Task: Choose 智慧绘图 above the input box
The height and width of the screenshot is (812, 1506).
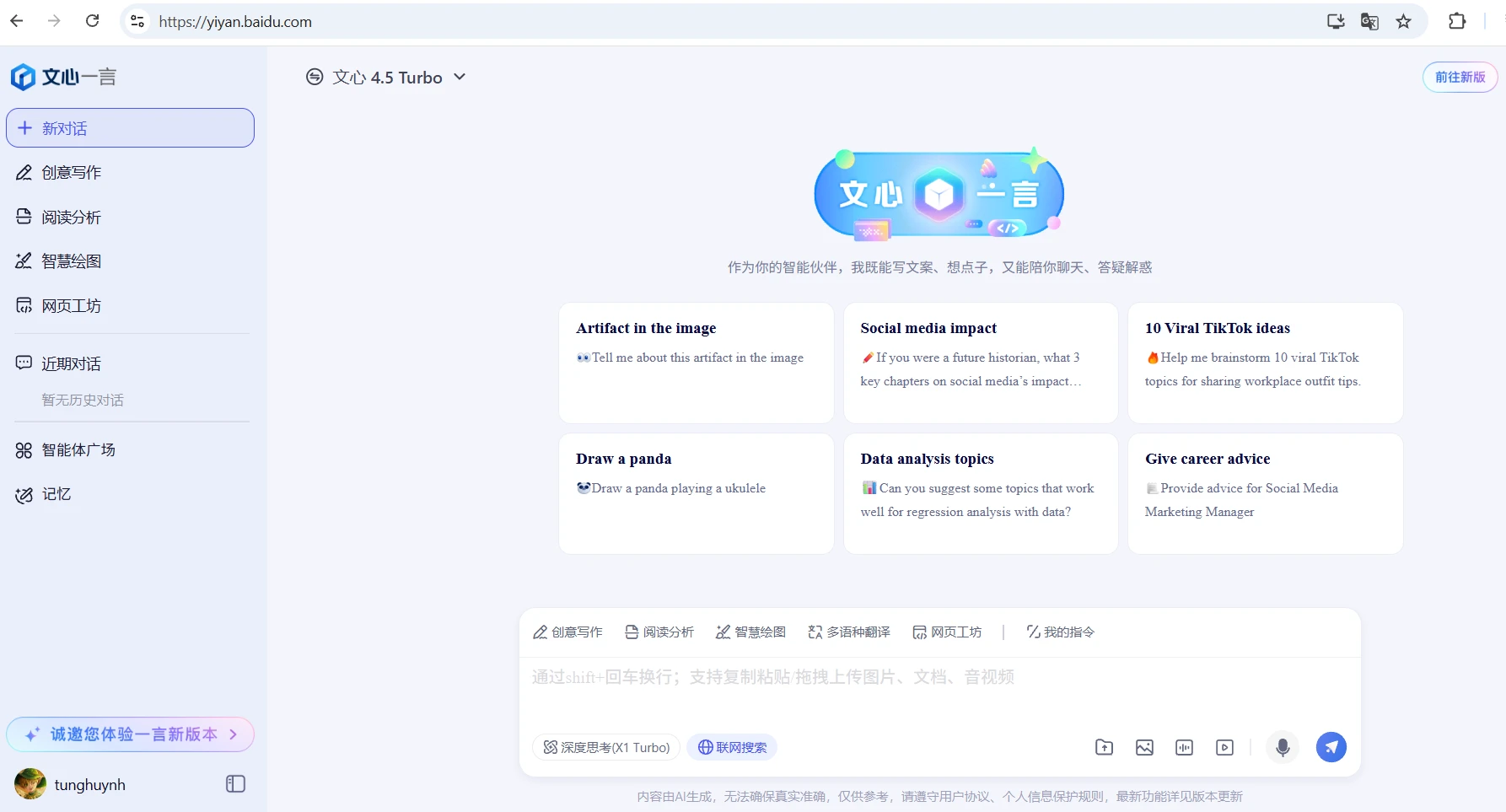Action: coord(750,632)
